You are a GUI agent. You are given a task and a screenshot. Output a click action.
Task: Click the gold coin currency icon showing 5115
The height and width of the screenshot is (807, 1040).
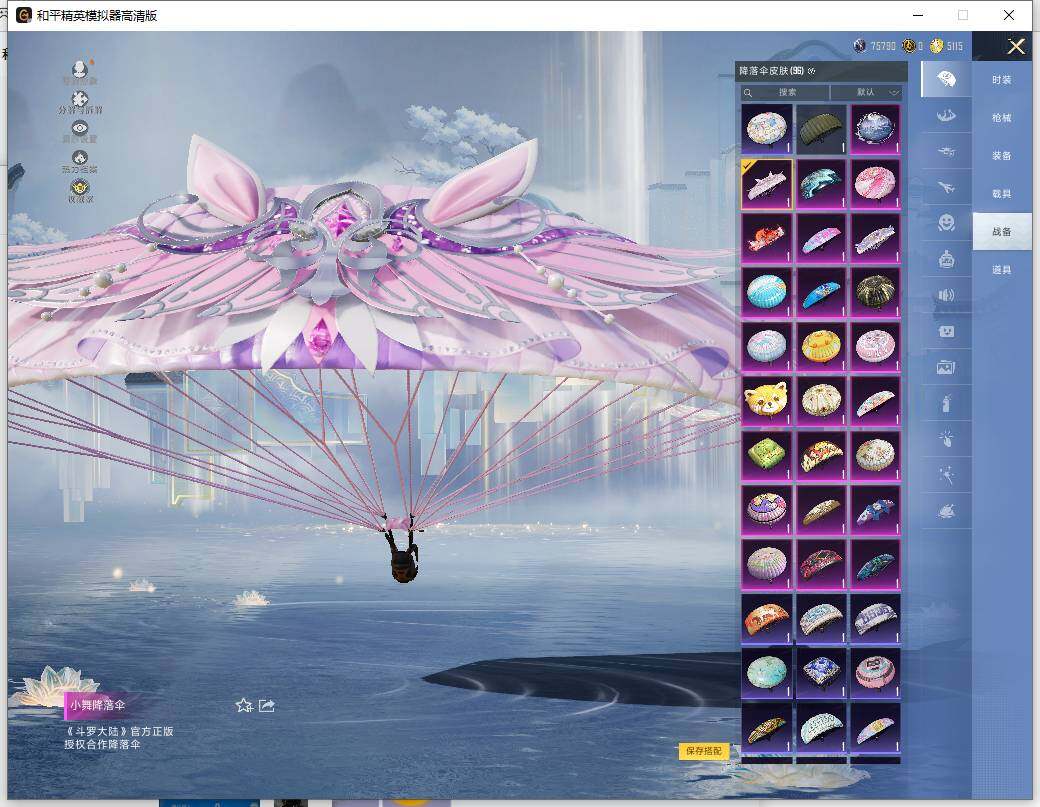[937, 46]
